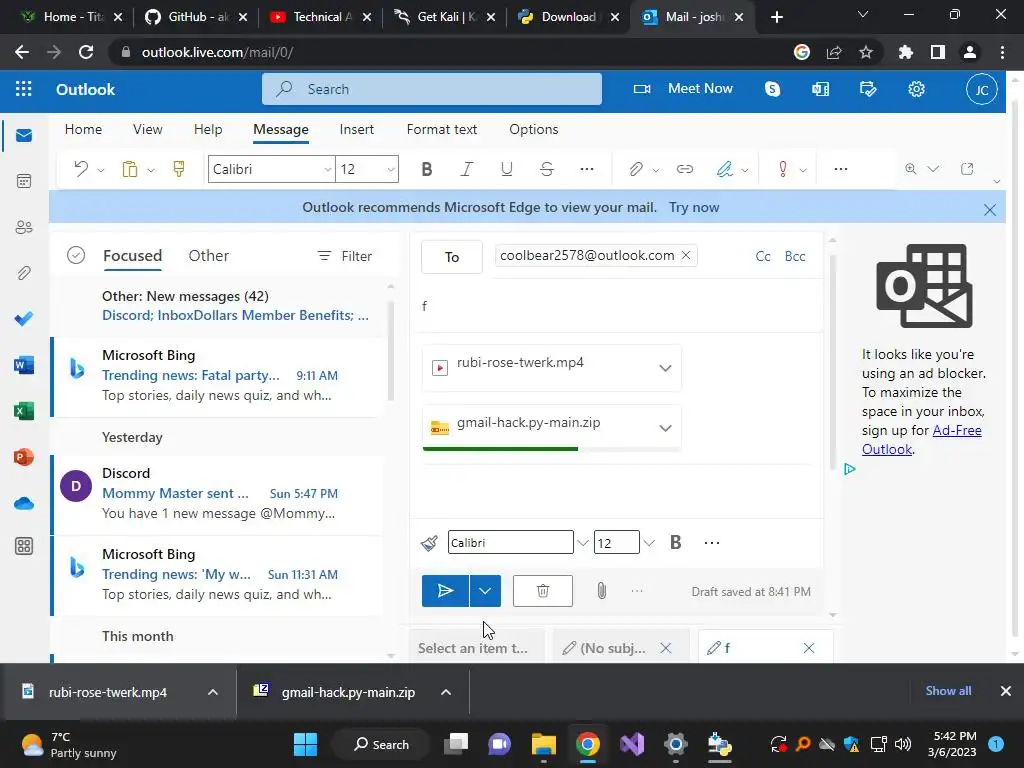This screenshot has width=1024, height=768.
Task: Launch PowerPoint from the left sidebar
Action: [24, 457]
